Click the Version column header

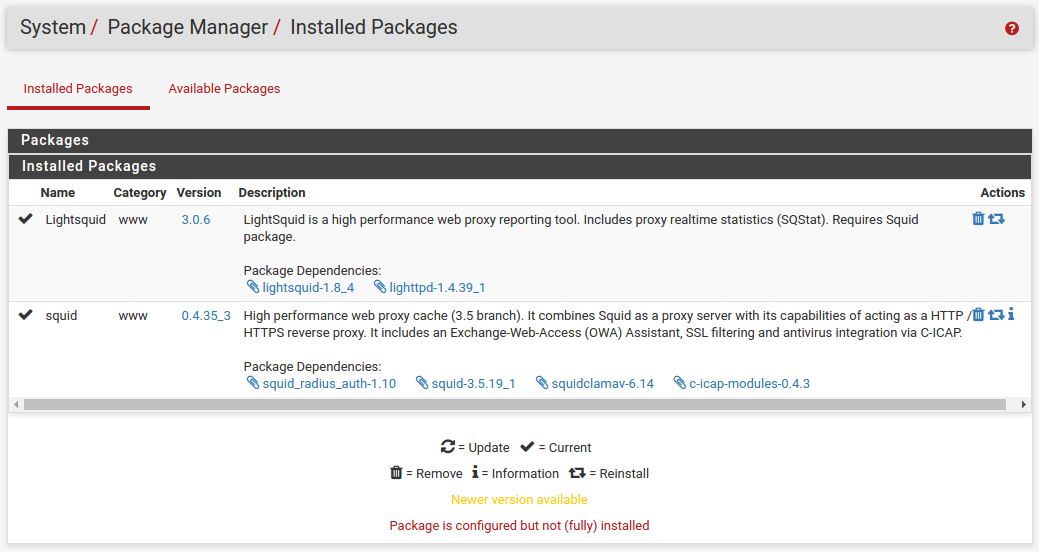click(x=199, y=193)
